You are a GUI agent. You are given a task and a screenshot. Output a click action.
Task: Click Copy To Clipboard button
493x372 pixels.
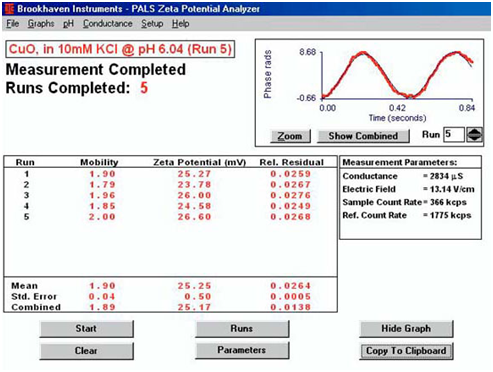pyautogui.click(x=406, y=351)
